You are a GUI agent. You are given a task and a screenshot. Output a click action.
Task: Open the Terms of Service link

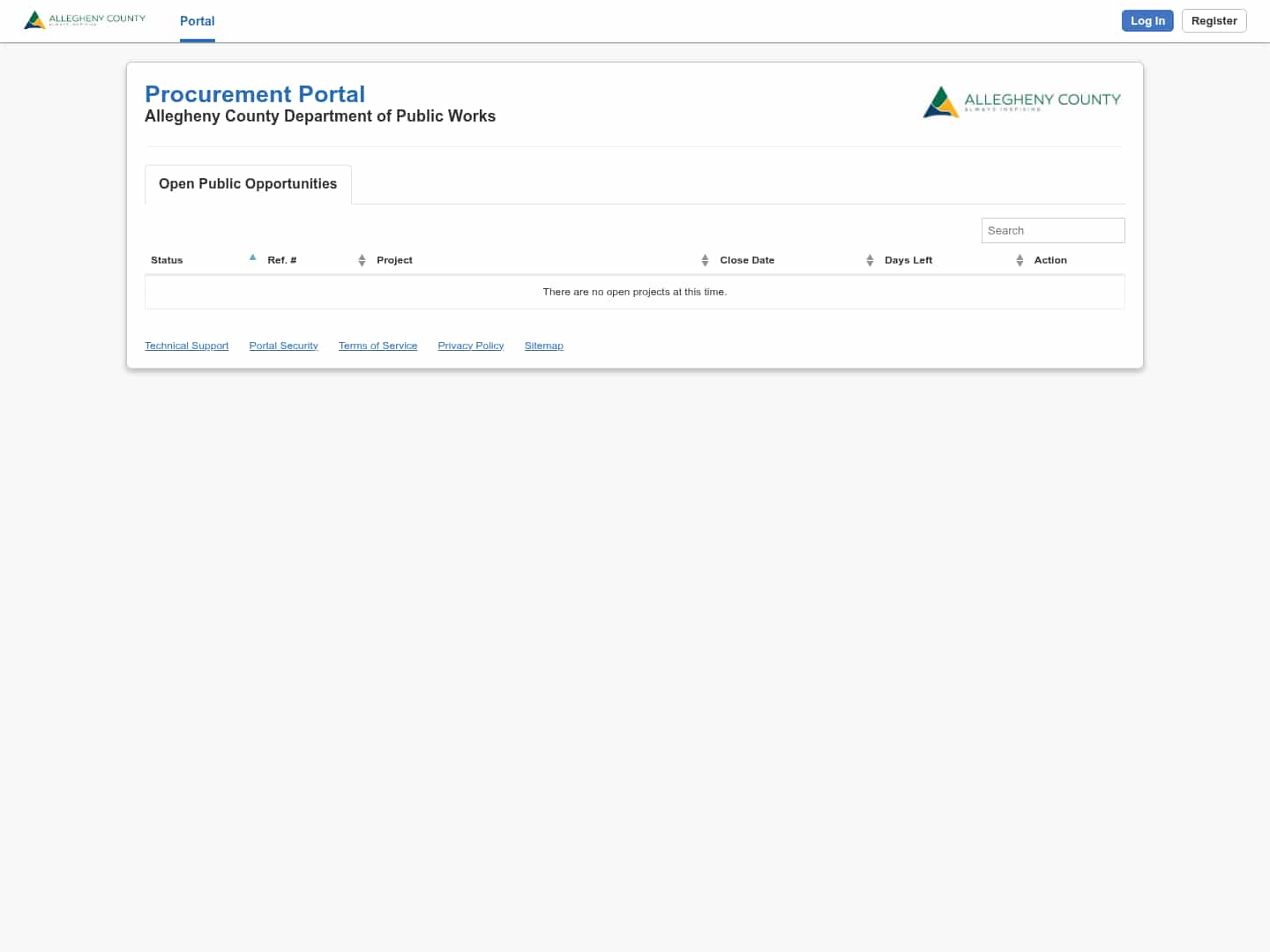[x=378, y=346]
